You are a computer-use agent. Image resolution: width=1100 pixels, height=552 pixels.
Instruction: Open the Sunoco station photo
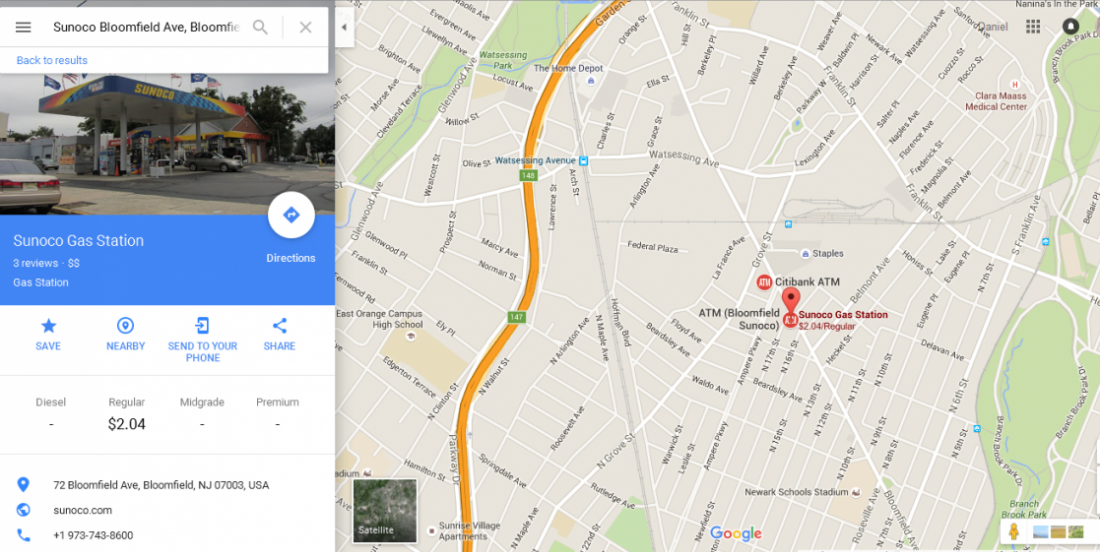[x=167, y=144]
